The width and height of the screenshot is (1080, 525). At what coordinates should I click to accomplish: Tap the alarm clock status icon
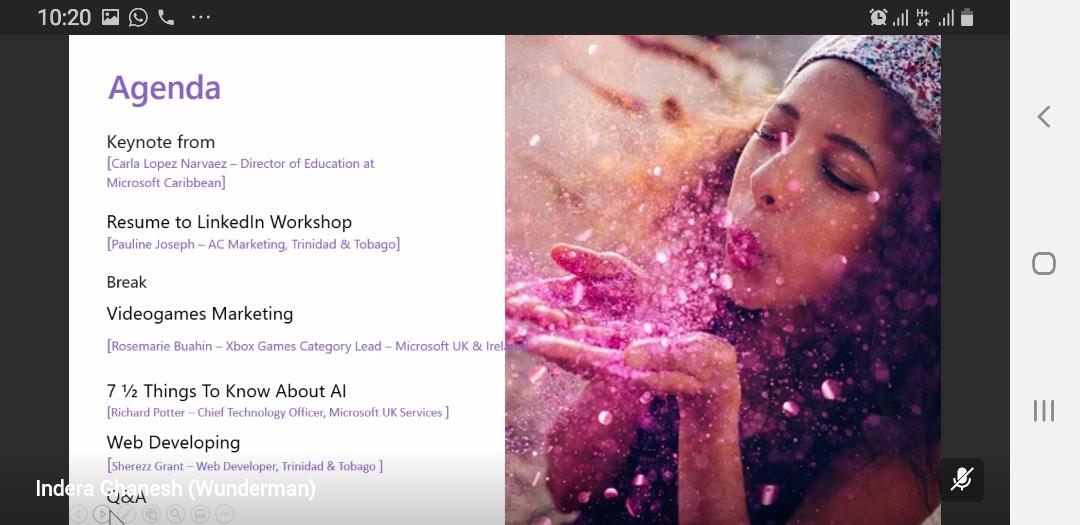point(878,17)
